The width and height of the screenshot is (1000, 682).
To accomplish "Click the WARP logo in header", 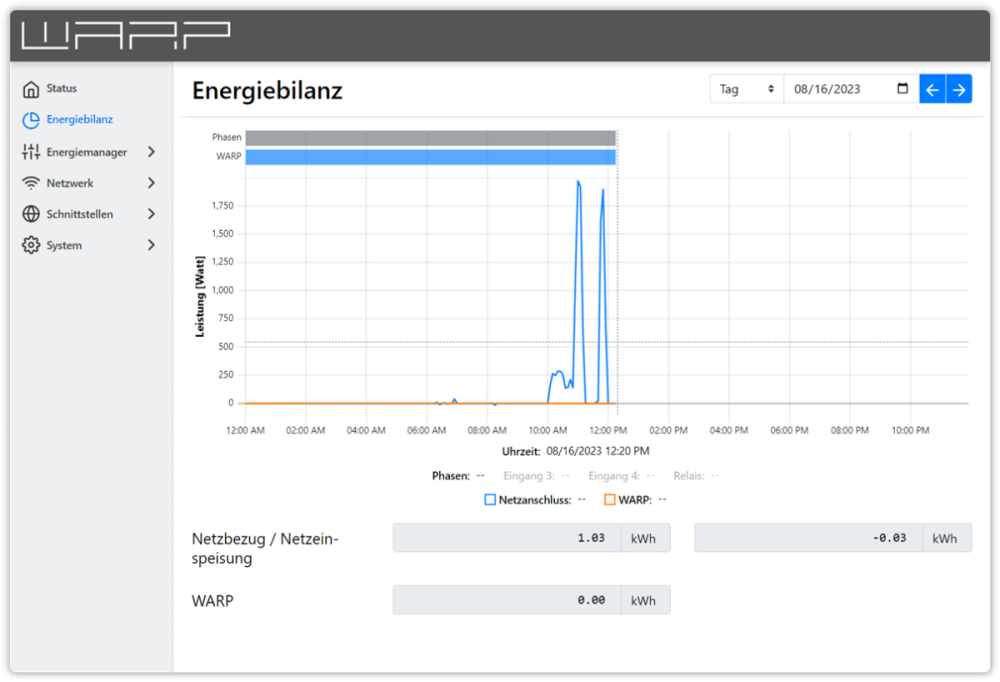I will [125, 35].
